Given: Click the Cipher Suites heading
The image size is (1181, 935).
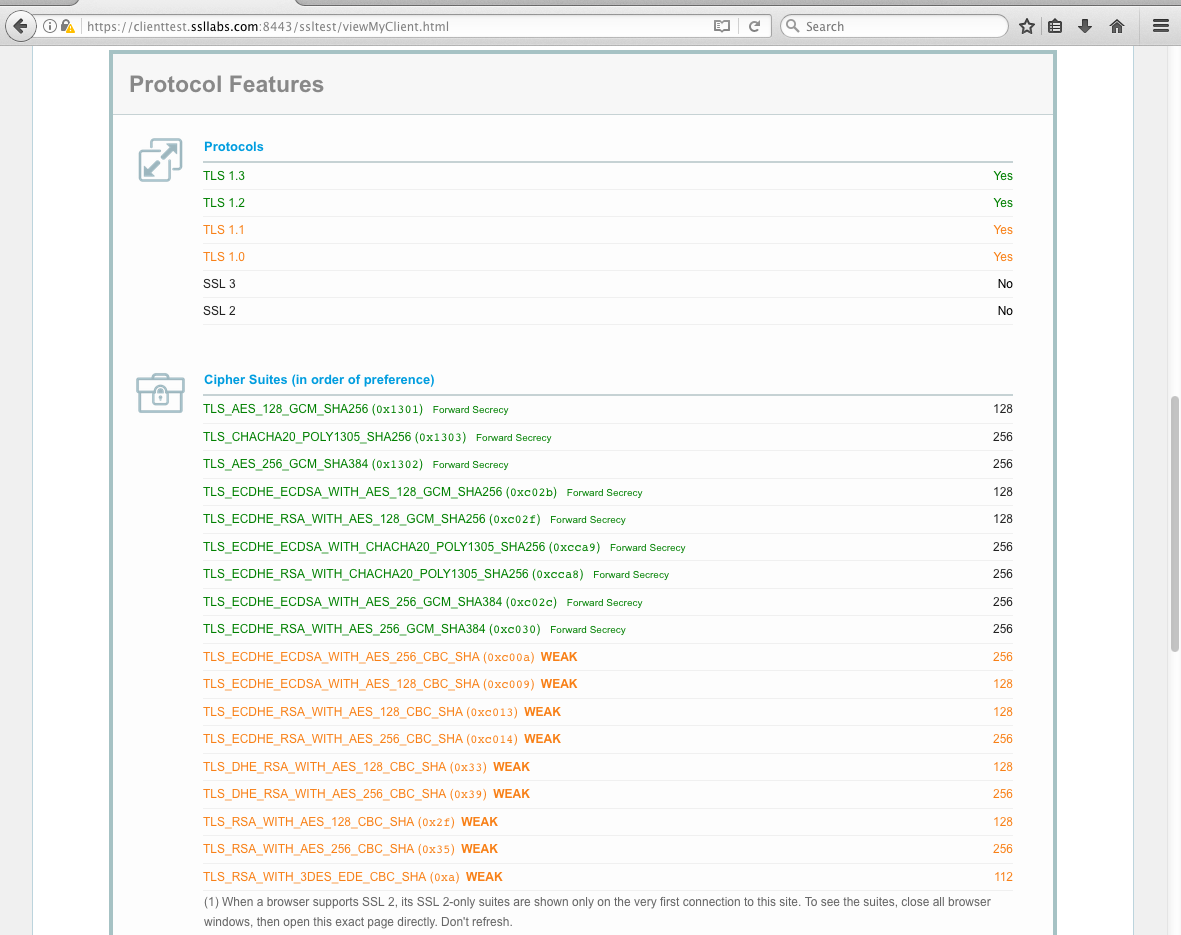Looking at the screenshot, I should pyautogui.click(x=319, y=380).
